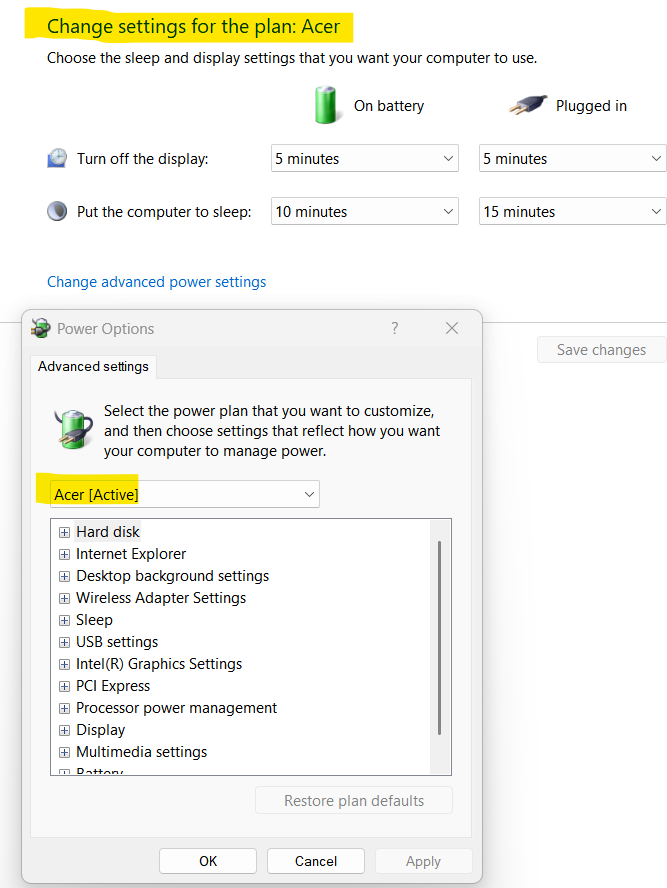Select the Sleep tree item
667x888 pixels.
click(x=95, y=620)
